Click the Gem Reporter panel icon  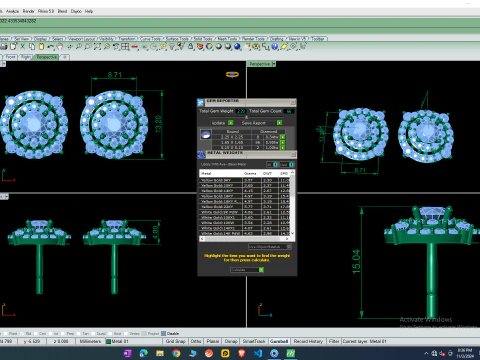[201, 102]
